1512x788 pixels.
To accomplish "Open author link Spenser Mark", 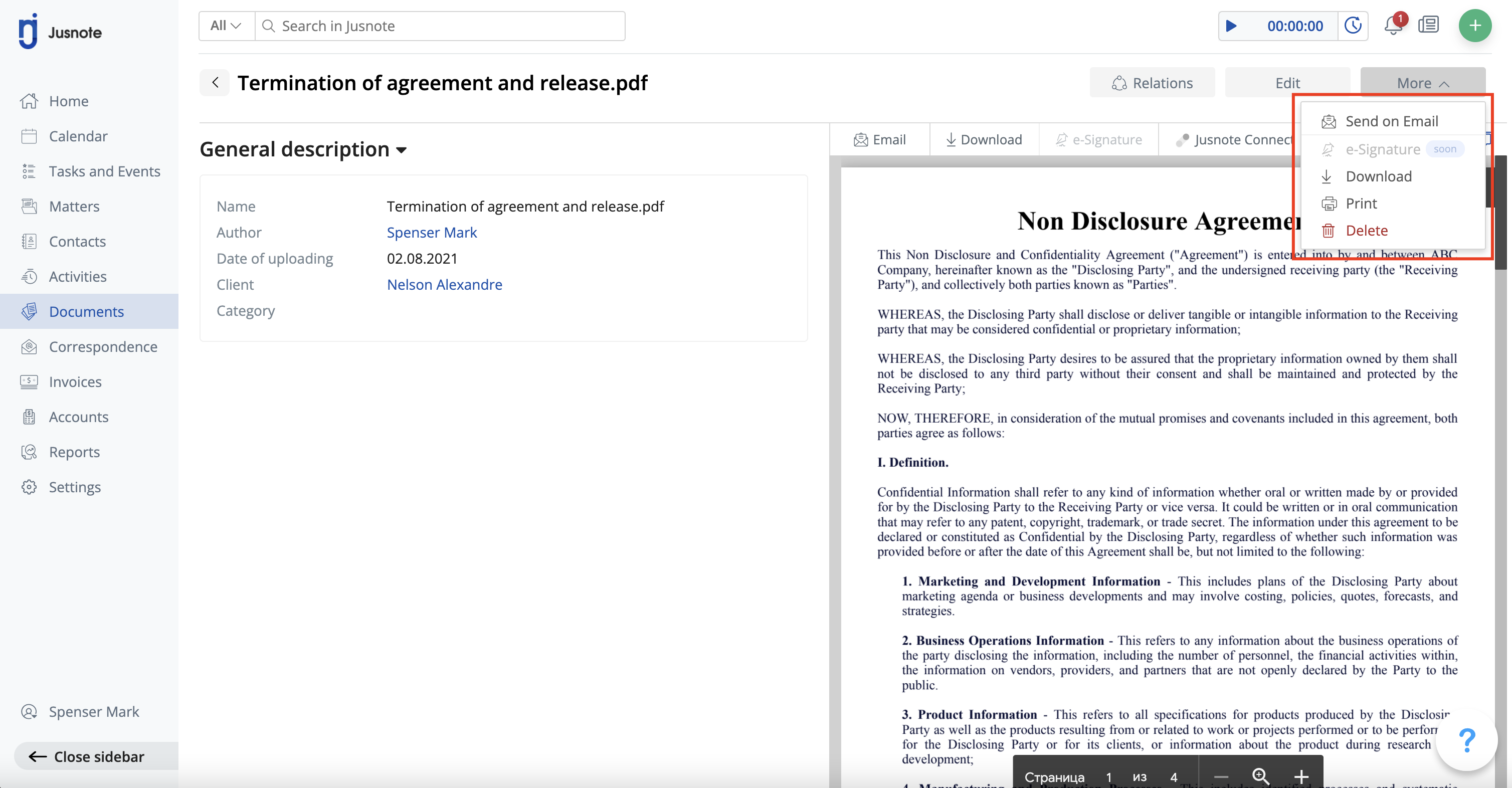I will coord(432,233).
